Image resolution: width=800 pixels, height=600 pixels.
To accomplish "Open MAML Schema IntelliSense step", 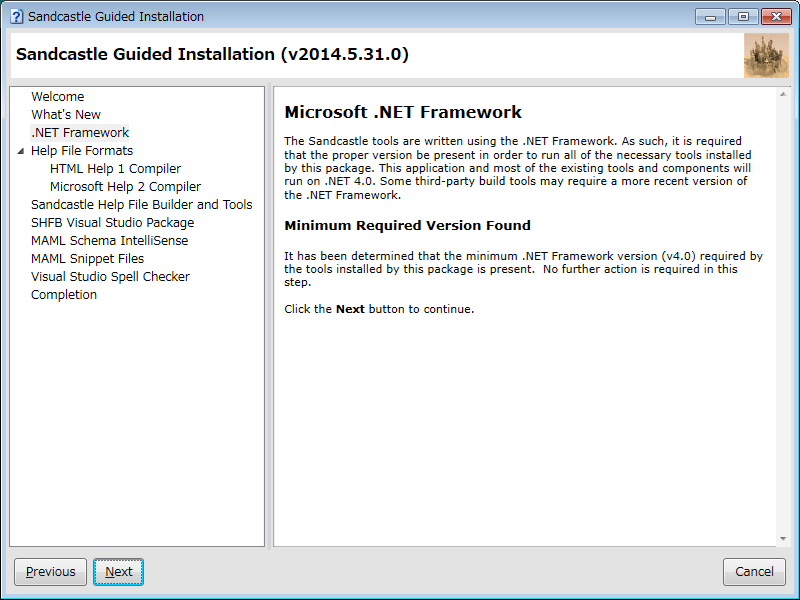I will (x=109, y=240).
